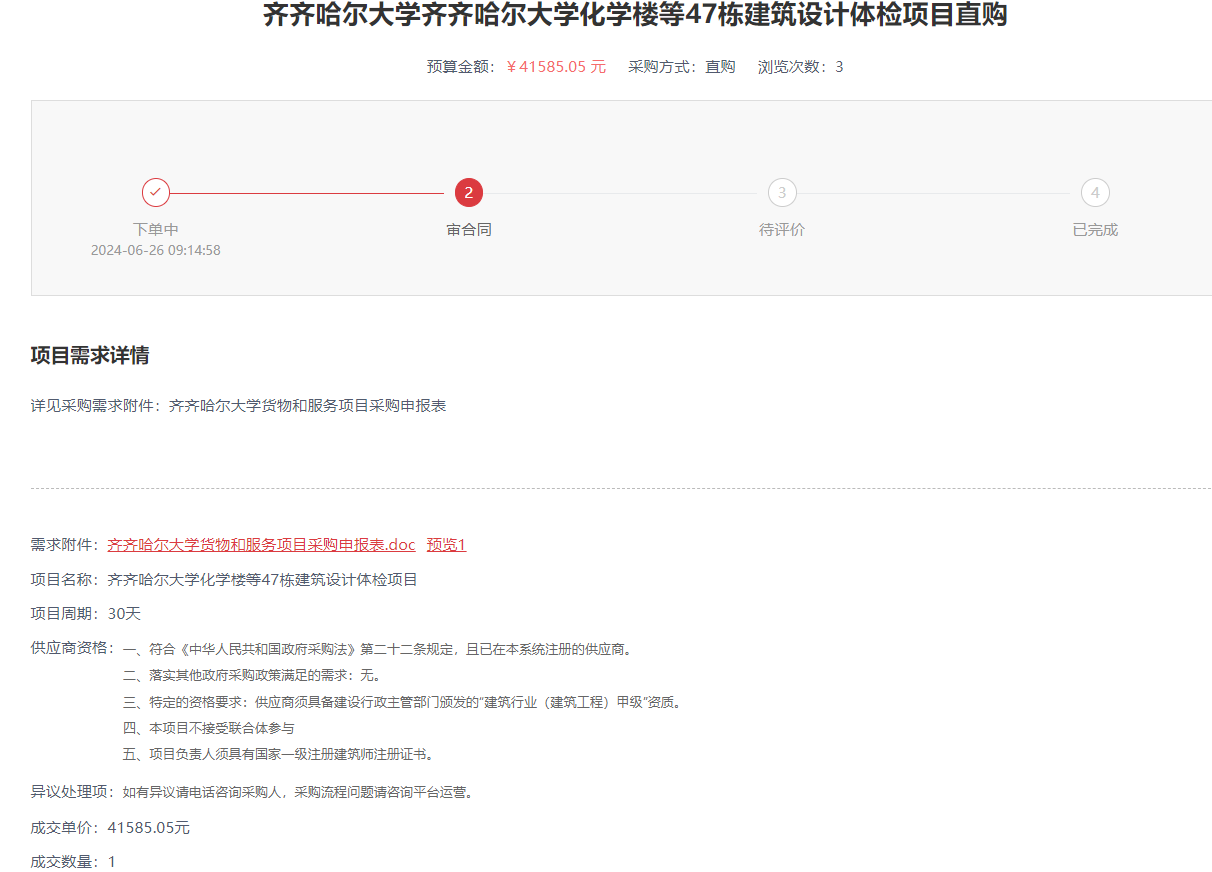Select the 已完成 step label
1212x872 pixels.
pos(1095,230)
